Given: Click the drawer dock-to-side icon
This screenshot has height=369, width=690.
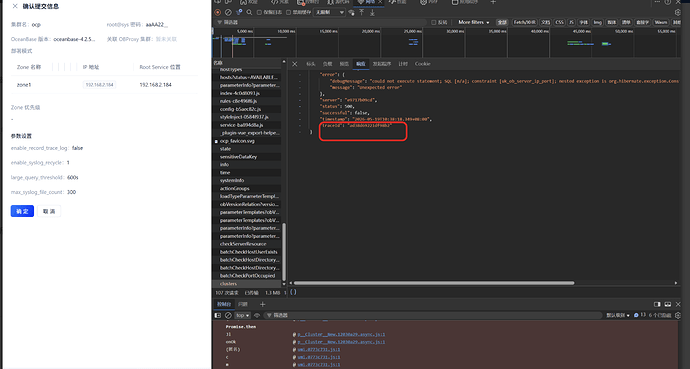Looking at the screenshot, I should coord(657,304).
